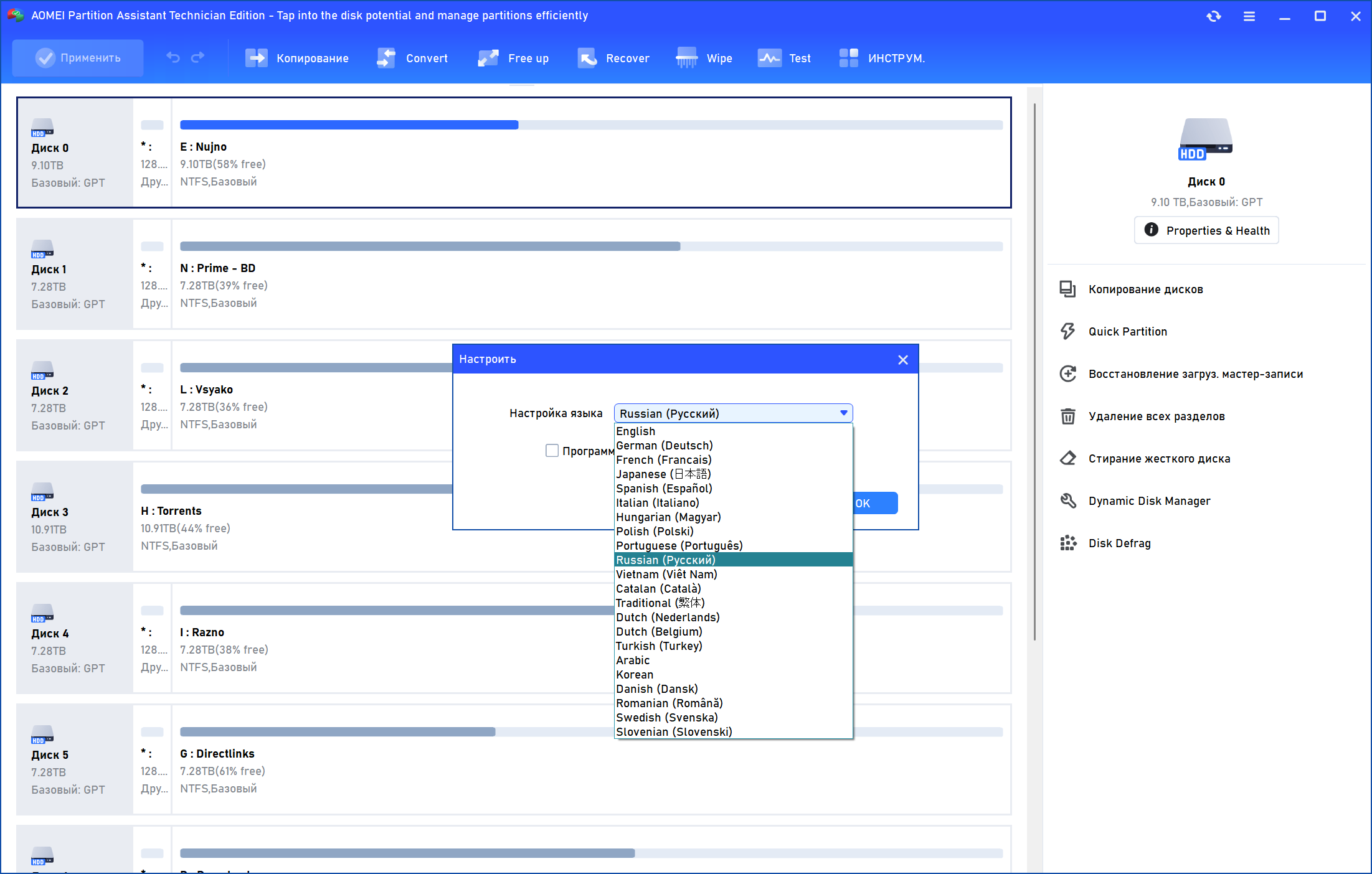The image size is (1372, 874).
Task: Select the I: Razno partition
Action: 591,638
